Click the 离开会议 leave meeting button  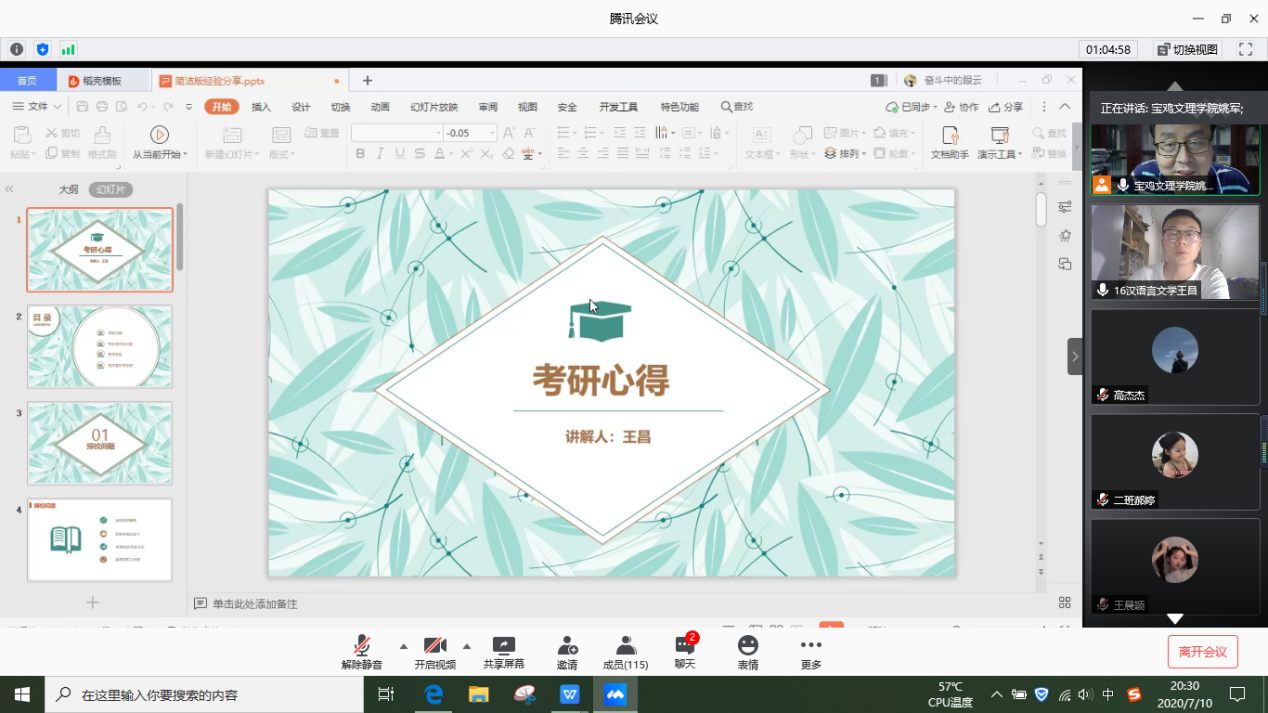click(x=1202, y=652)
